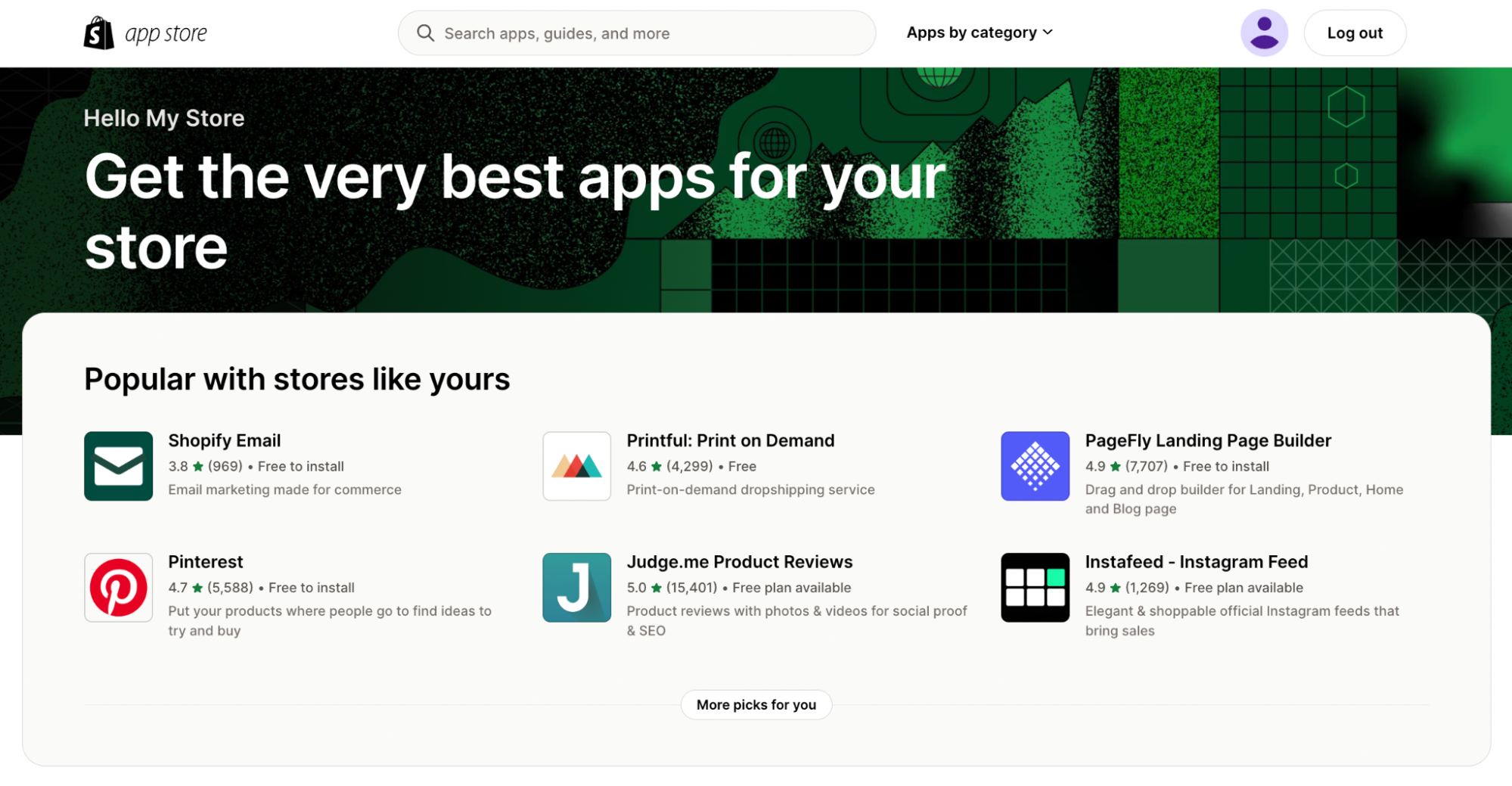Open the Shopify Email title link
The width and height of the screenshot is (1512, 786).
(x=225, y=440)
